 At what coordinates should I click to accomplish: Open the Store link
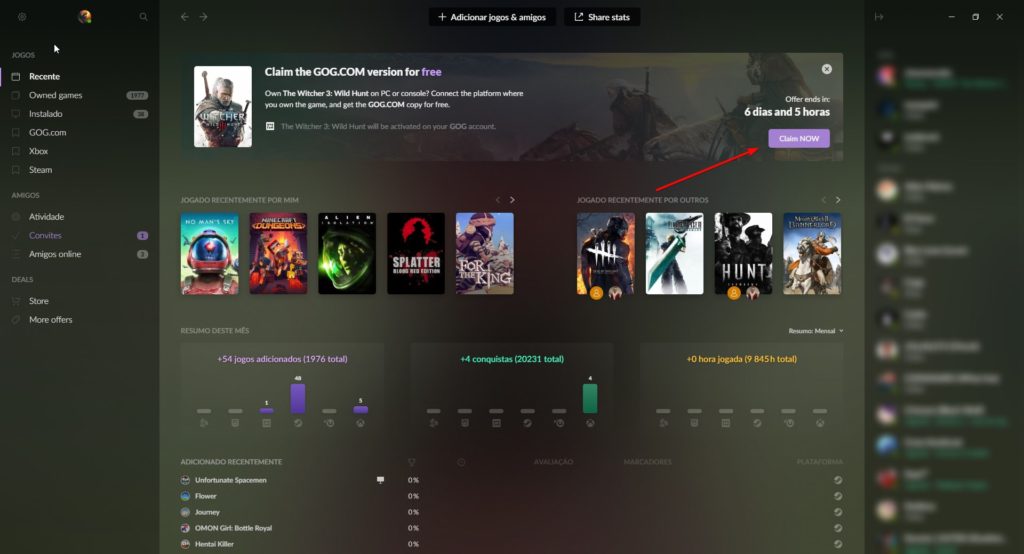tap(39, 301)
